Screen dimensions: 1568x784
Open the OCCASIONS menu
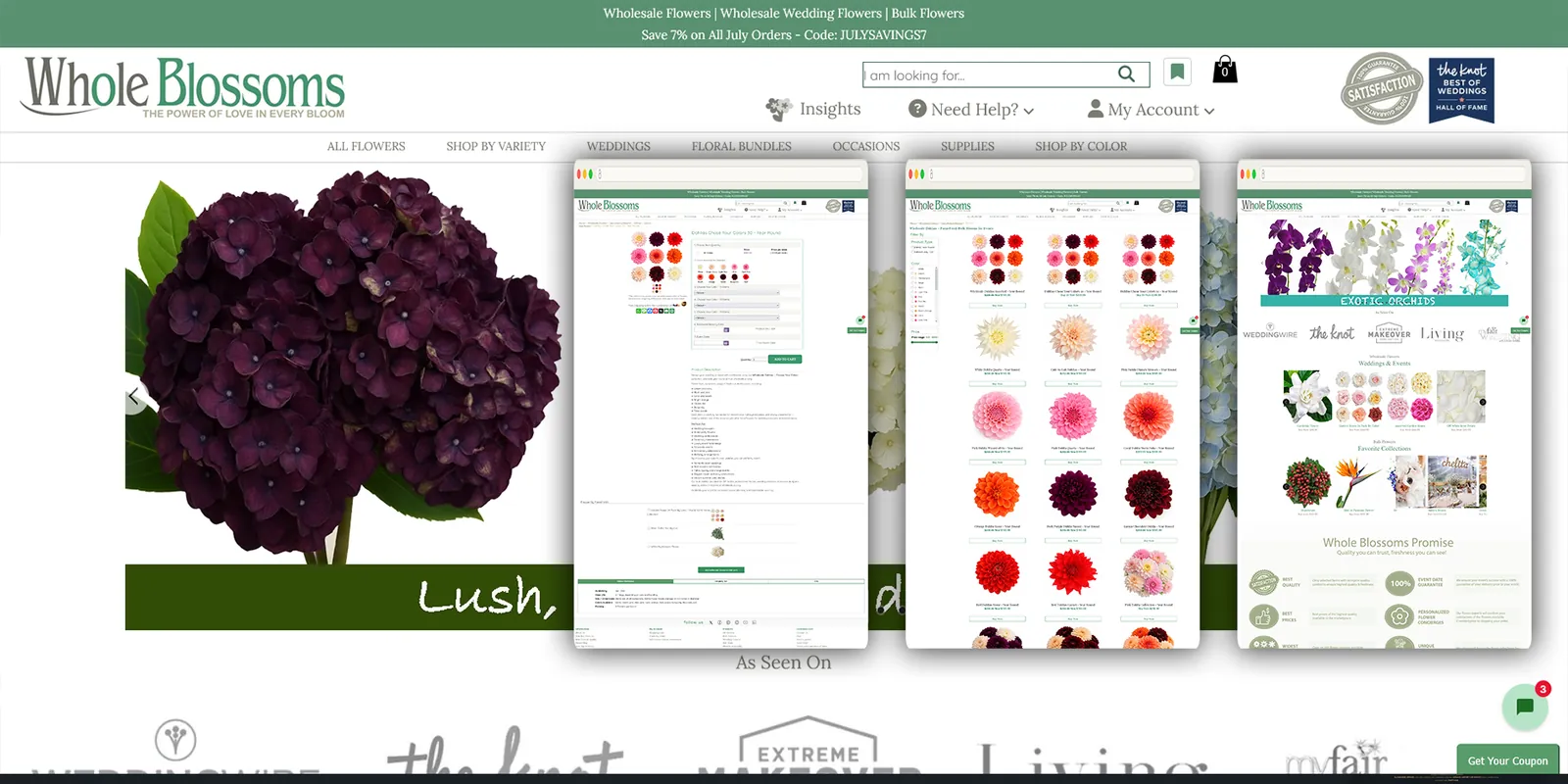(x=866, y=146)
